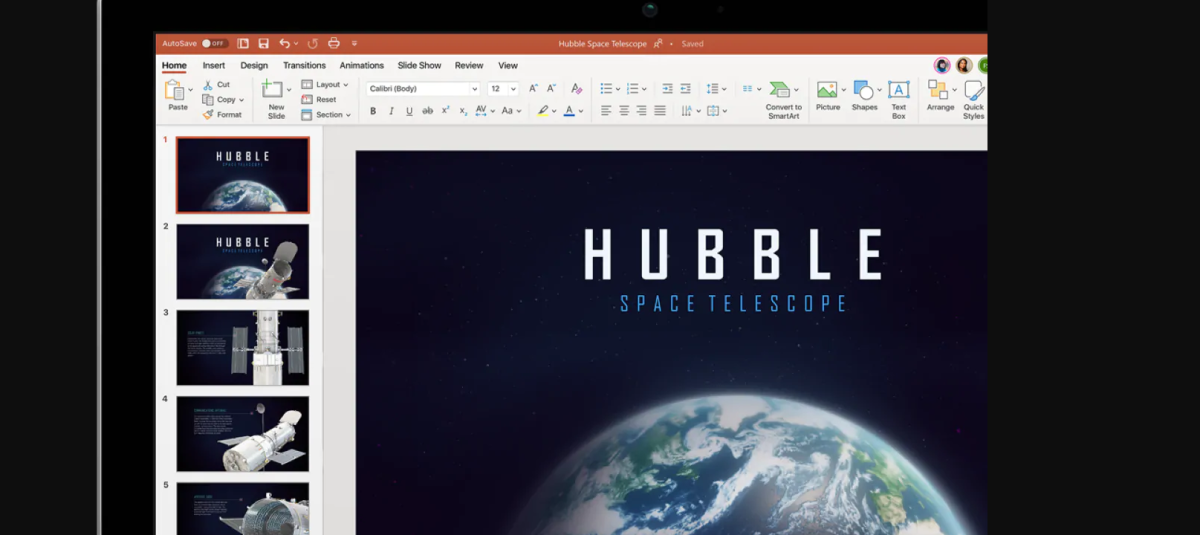Justify the text

coord(660,111)
